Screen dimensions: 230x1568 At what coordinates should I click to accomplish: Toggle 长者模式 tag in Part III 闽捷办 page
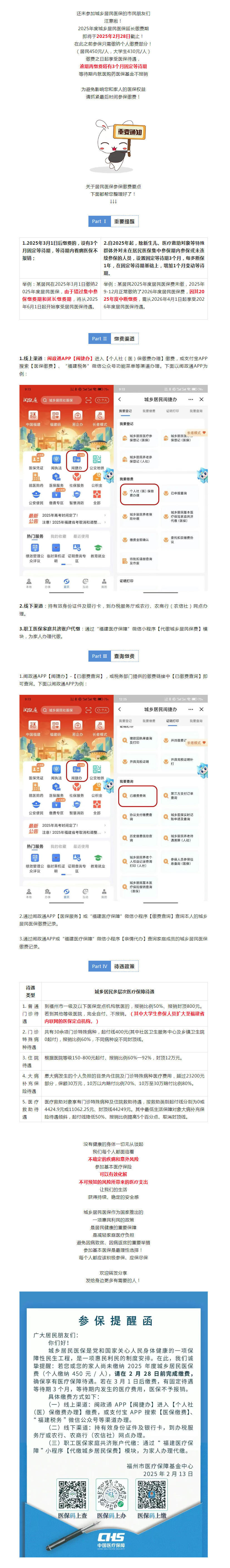click(196, 742)
